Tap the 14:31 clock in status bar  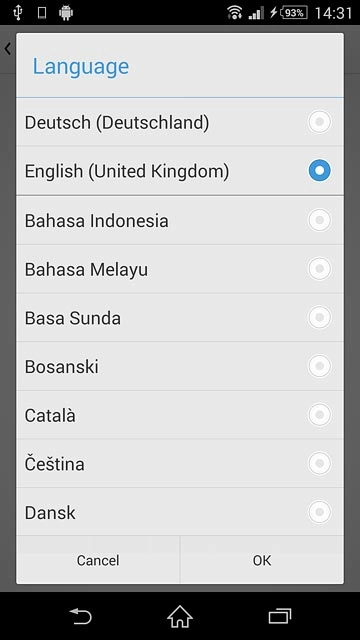point(333,13)
